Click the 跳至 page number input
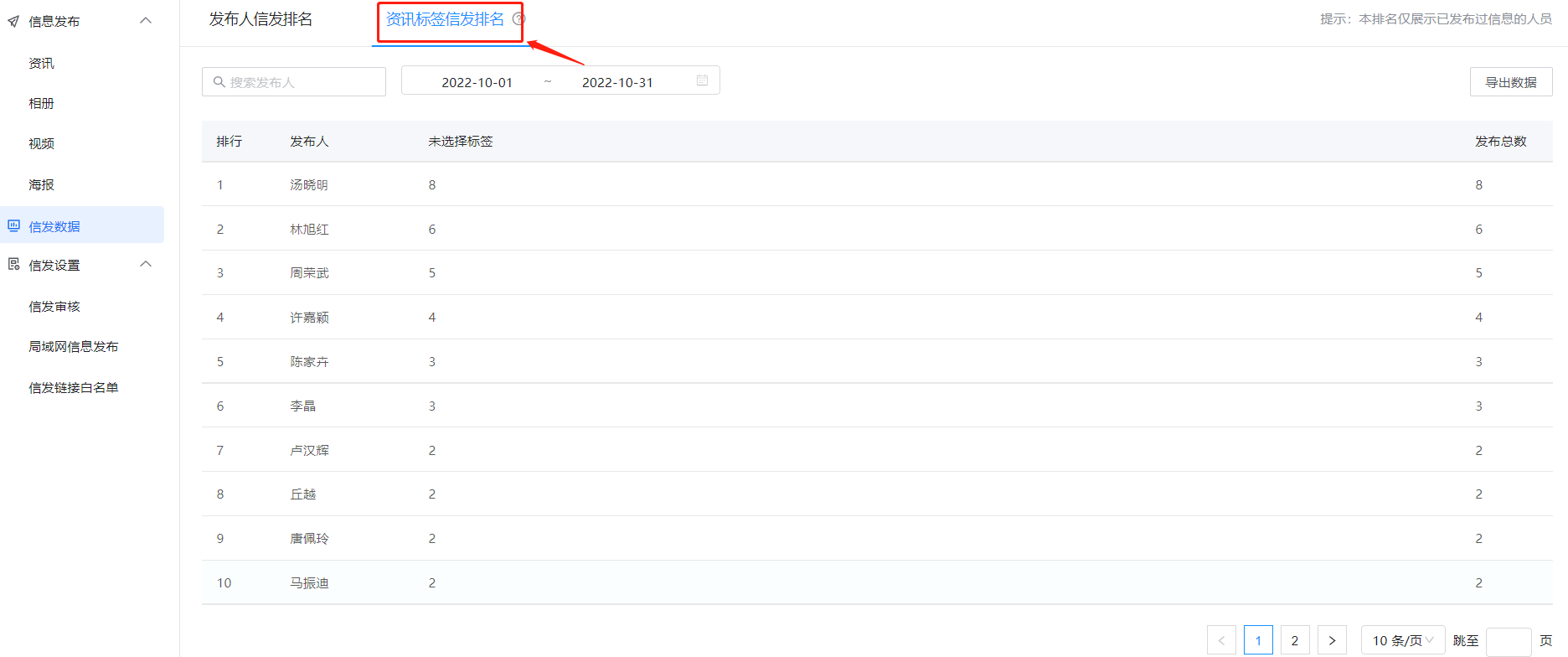Image resolution: width=1568 pixels, height=657 pixels. 1509,641
